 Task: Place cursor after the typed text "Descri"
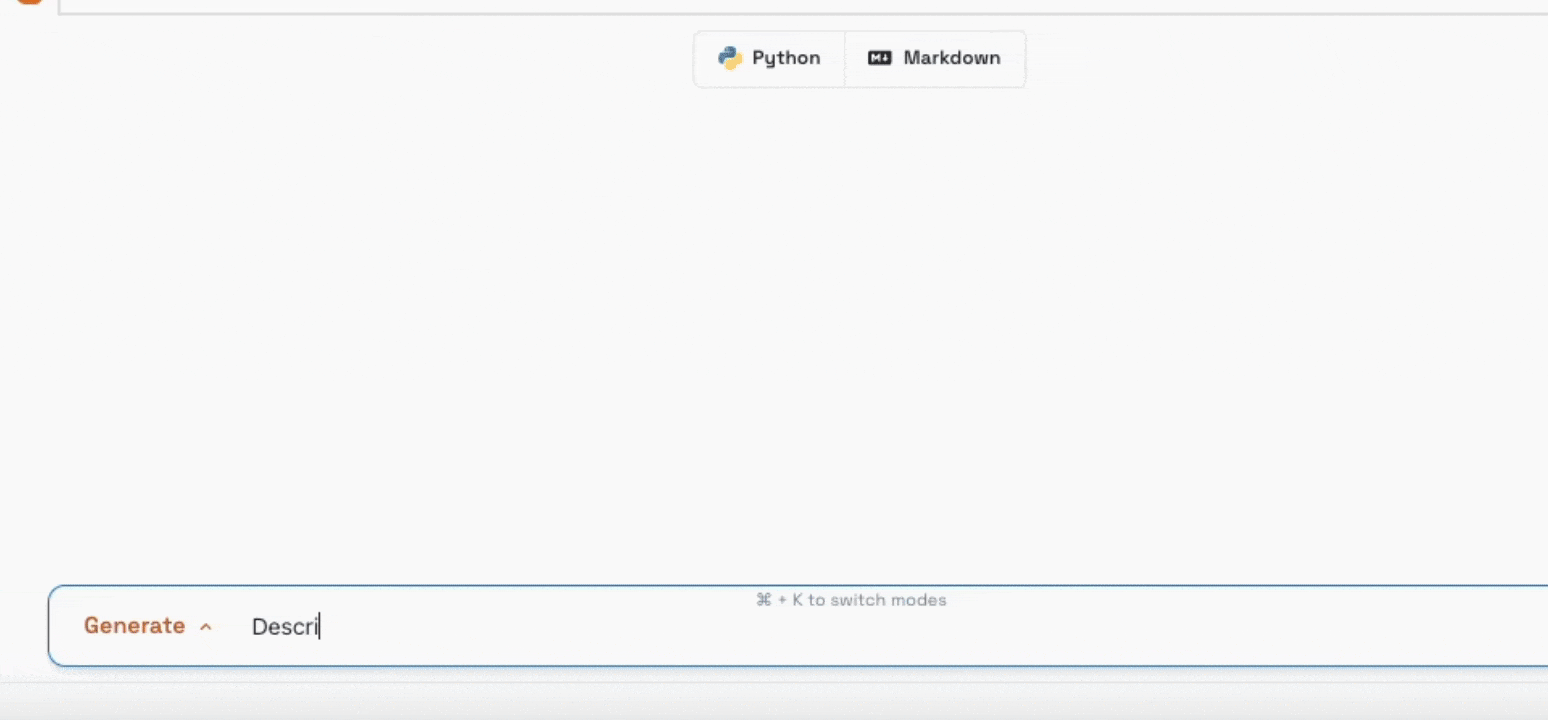(x=320, y=627)
